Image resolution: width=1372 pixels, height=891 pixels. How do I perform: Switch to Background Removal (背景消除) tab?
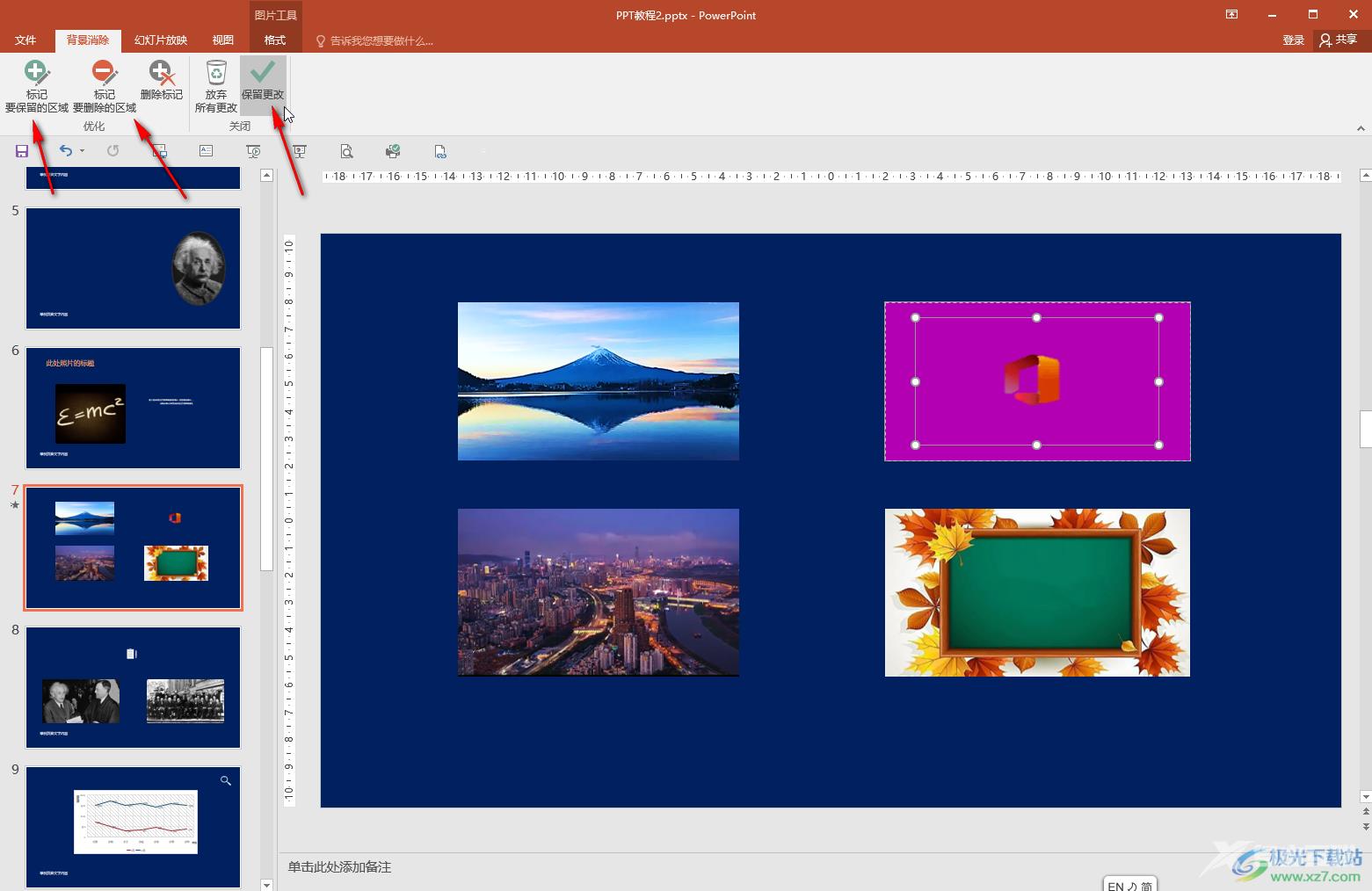[x=88, y=40]
